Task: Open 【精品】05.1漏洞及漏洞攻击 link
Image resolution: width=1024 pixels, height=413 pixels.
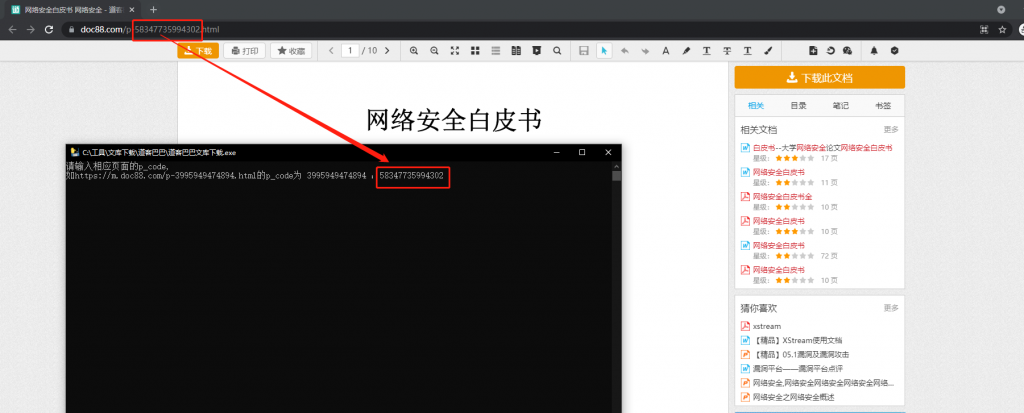Action: click(x=801, y=354)
